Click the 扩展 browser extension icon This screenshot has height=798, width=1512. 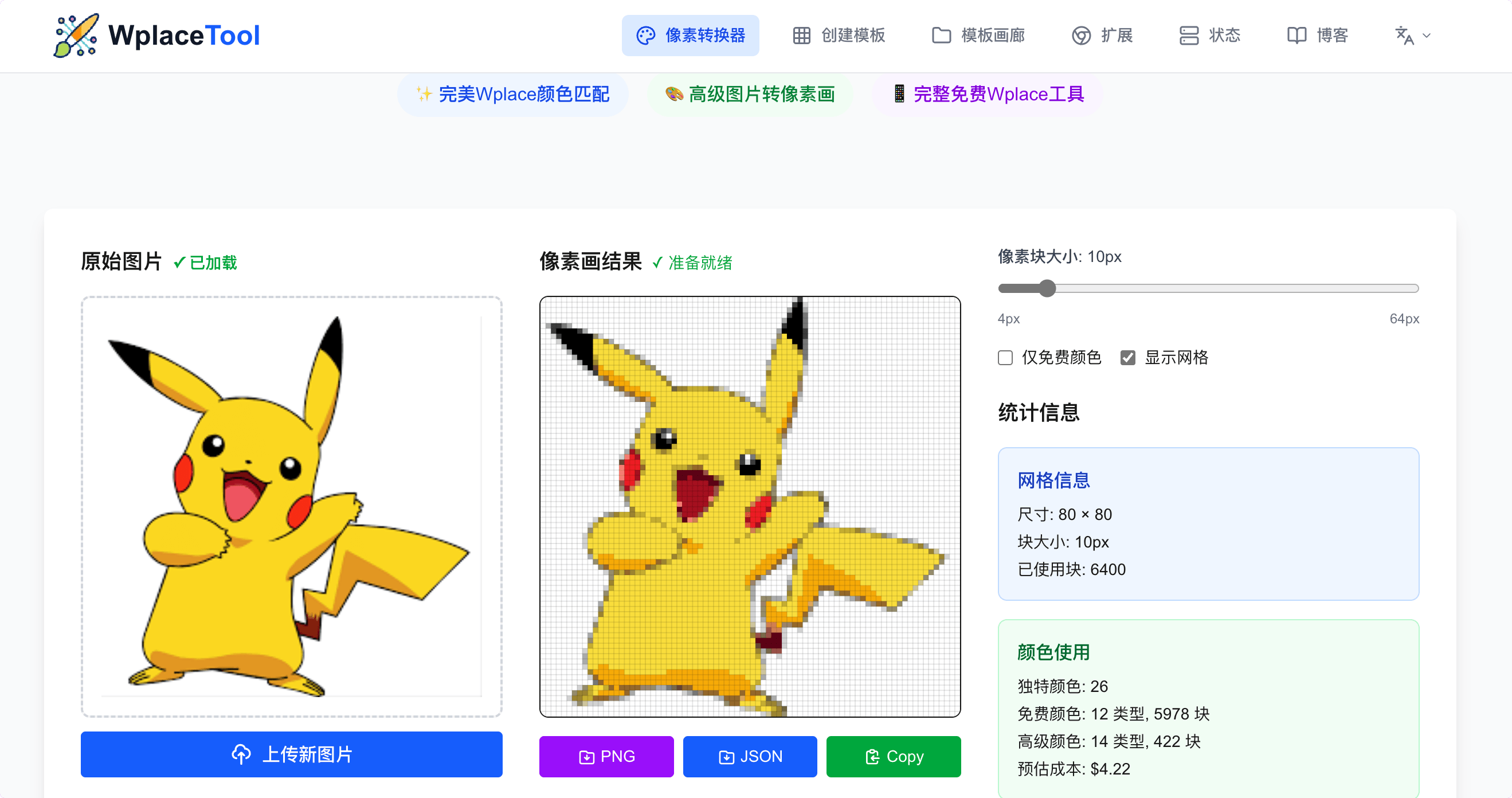[1083, 35]
